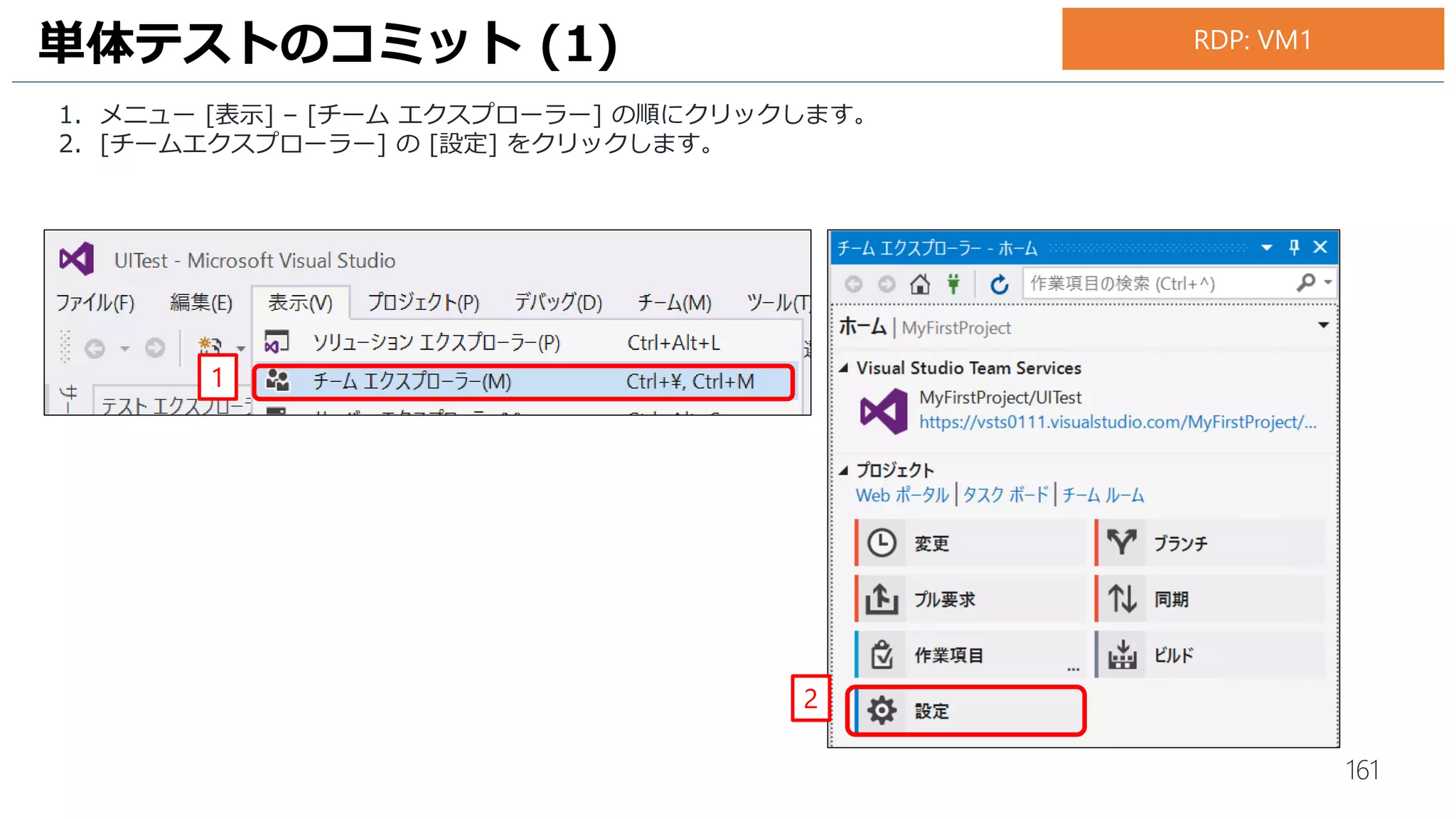This screenshot has height=819, width=1456.
Task: Open the 表示(V) menu
Action: coord(300,303)
